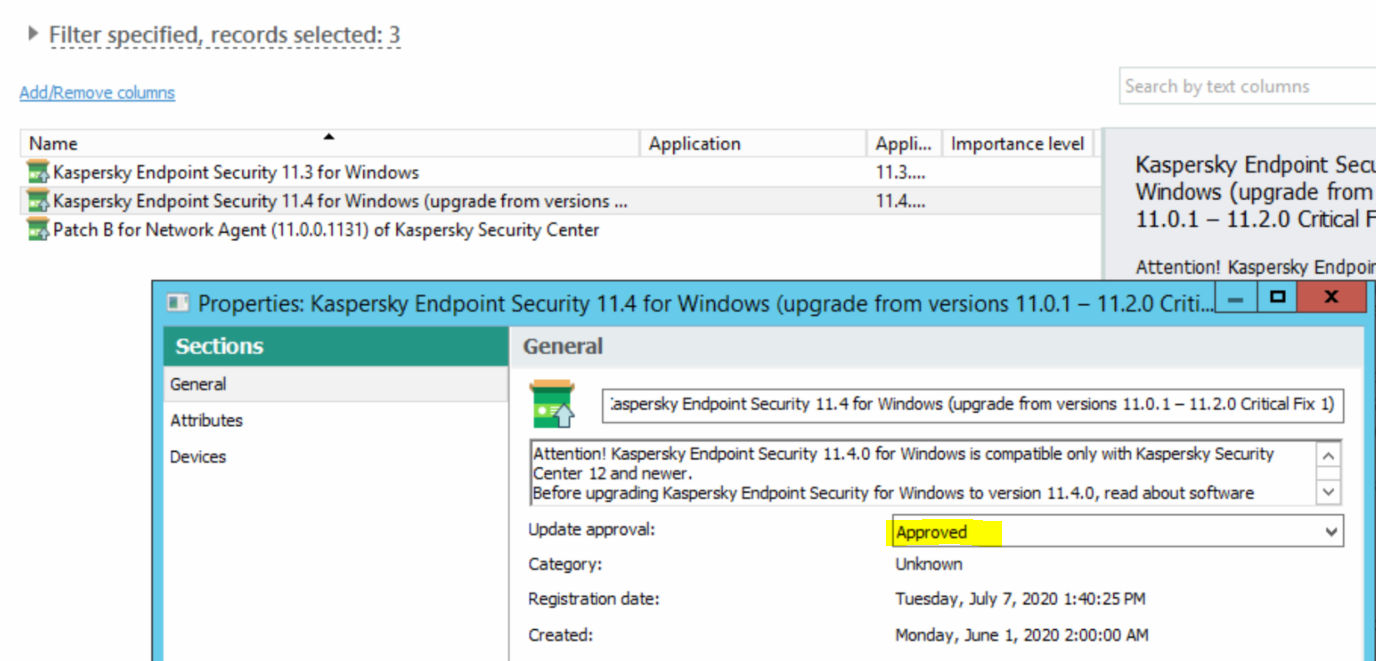Screen dimensions: 1376x661
Task: Minimize the Properties dialog window
Action: pos(1236,297)
